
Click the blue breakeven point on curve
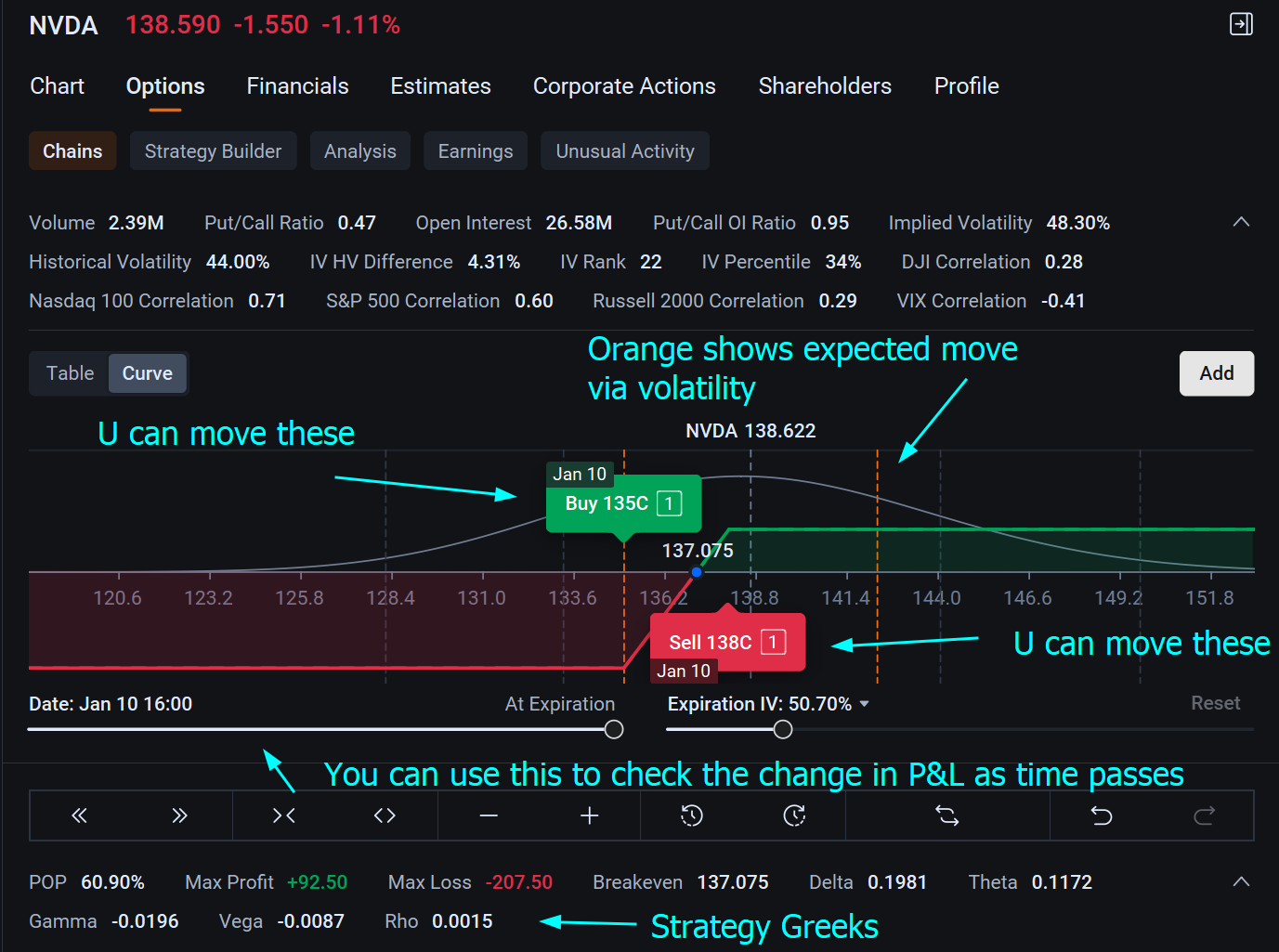point(697,572)
